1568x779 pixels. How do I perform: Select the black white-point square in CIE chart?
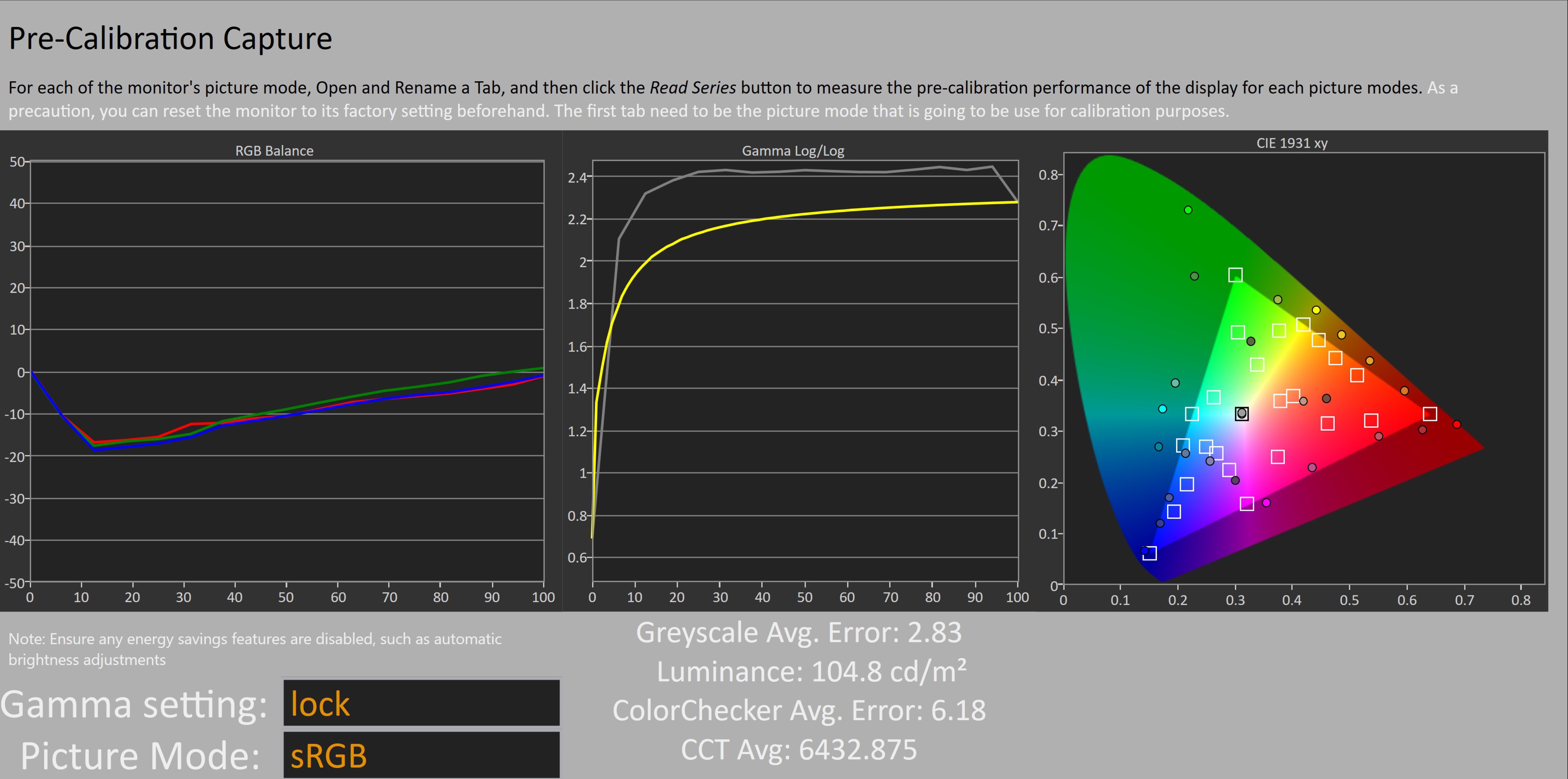(x=1242, y=414)
